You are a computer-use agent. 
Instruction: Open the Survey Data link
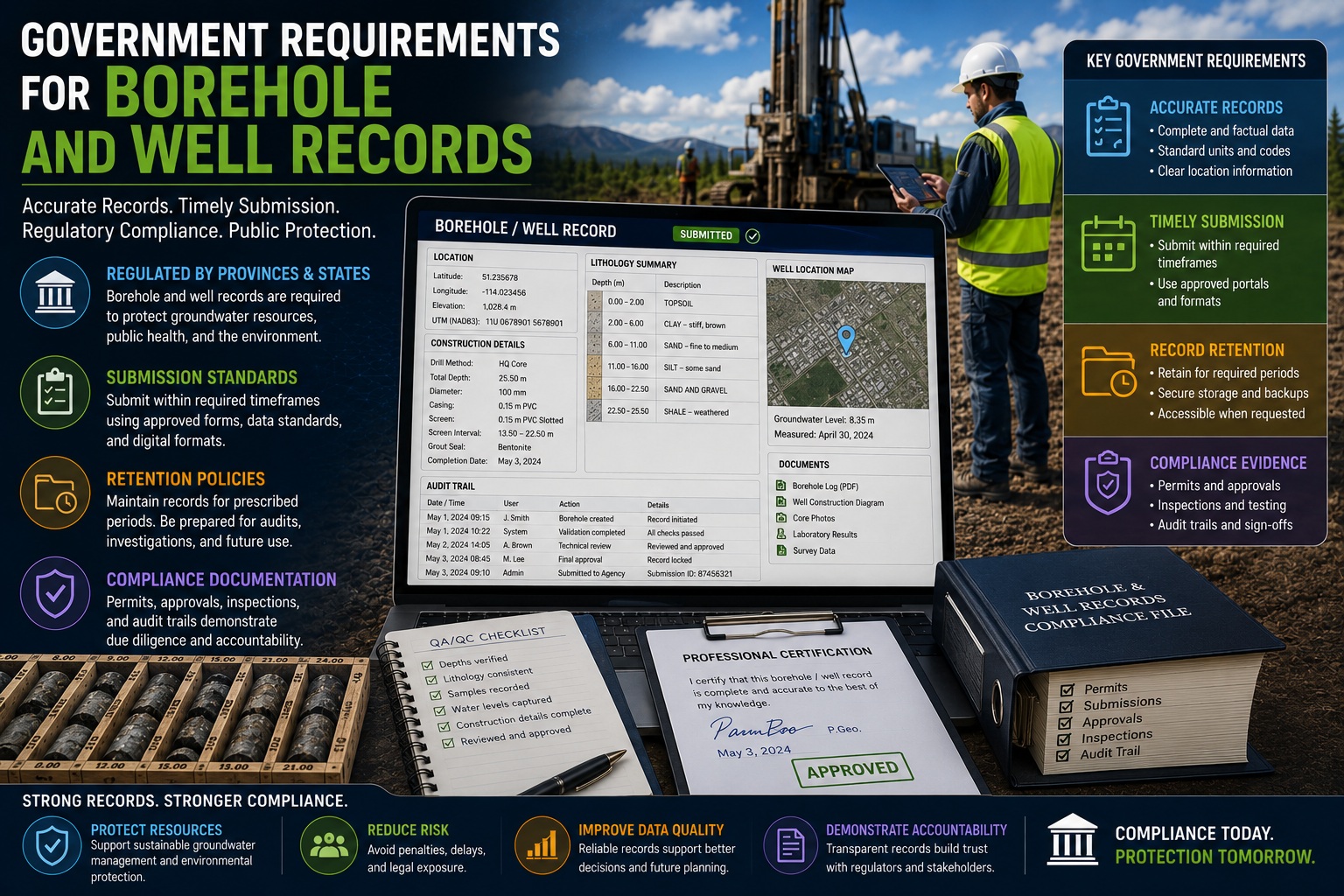[x=814, y=550]
